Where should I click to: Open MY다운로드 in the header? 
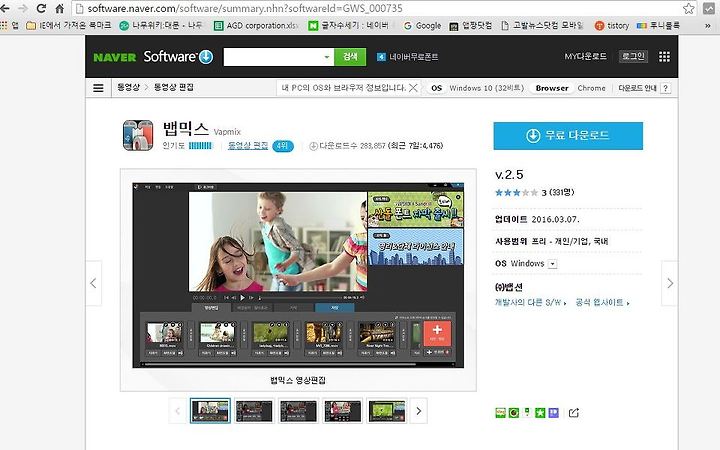coord(585,56)
